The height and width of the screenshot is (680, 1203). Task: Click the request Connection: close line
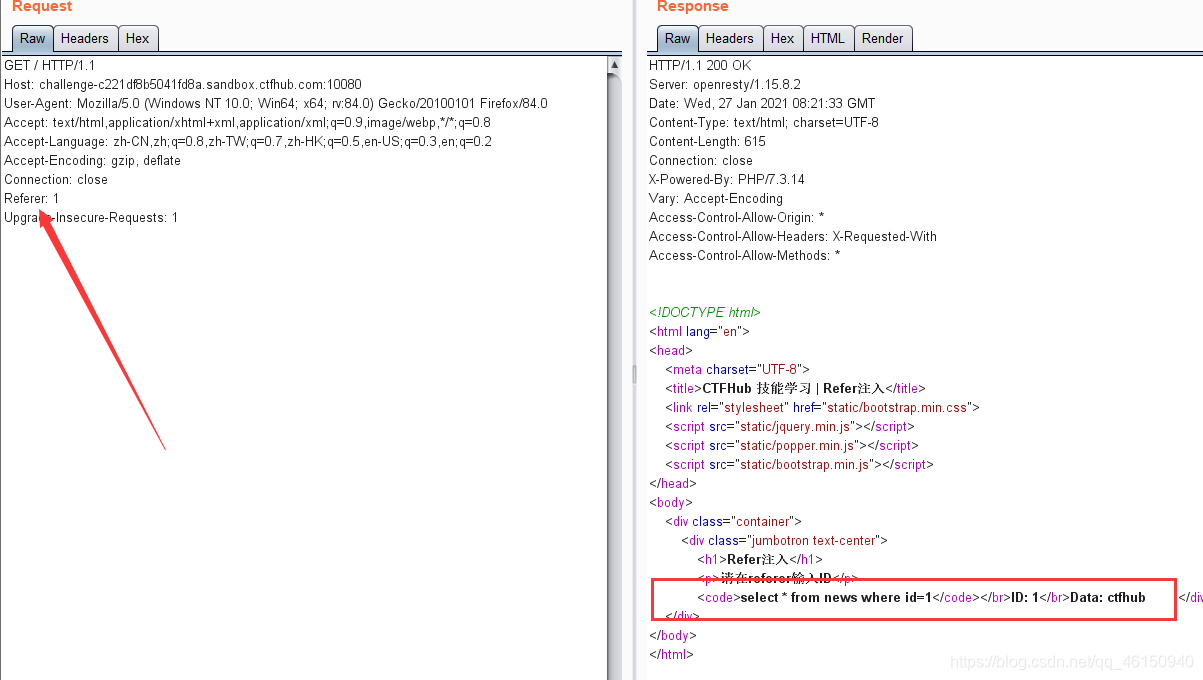point(56,180)
